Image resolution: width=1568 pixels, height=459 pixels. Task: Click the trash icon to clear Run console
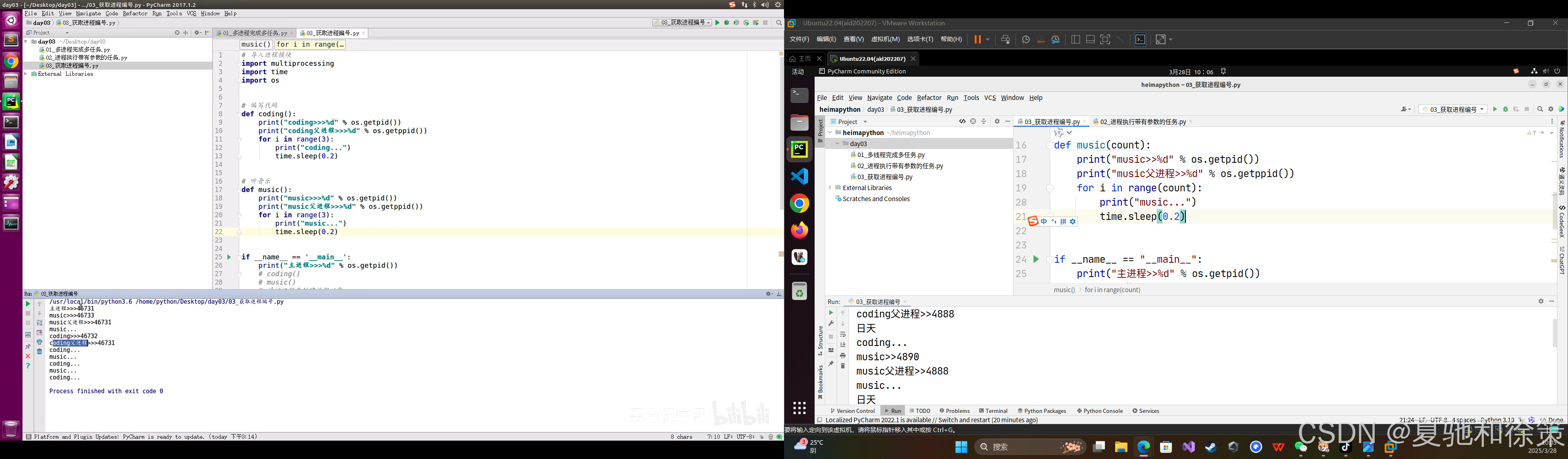coord(842,366)
